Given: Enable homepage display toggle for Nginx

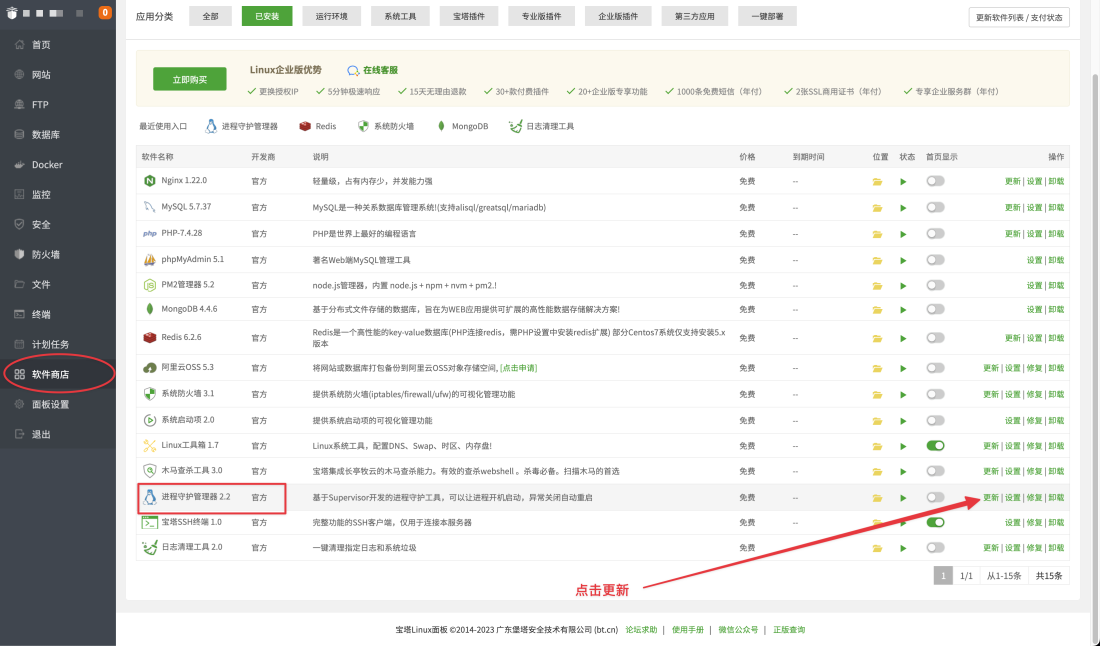Looking at the screenshot, I should tap(935, 181).
